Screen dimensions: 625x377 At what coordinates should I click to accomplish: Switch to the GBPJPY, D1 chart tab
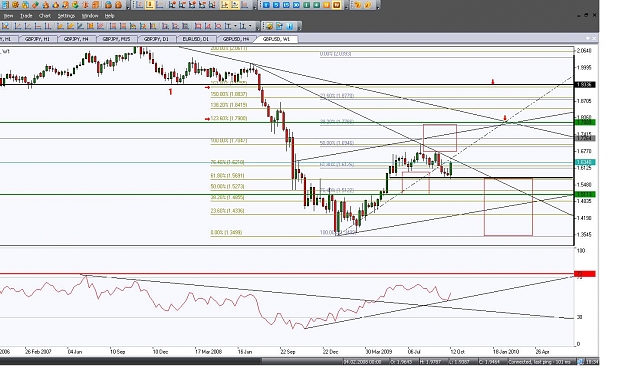pos(156,39)
